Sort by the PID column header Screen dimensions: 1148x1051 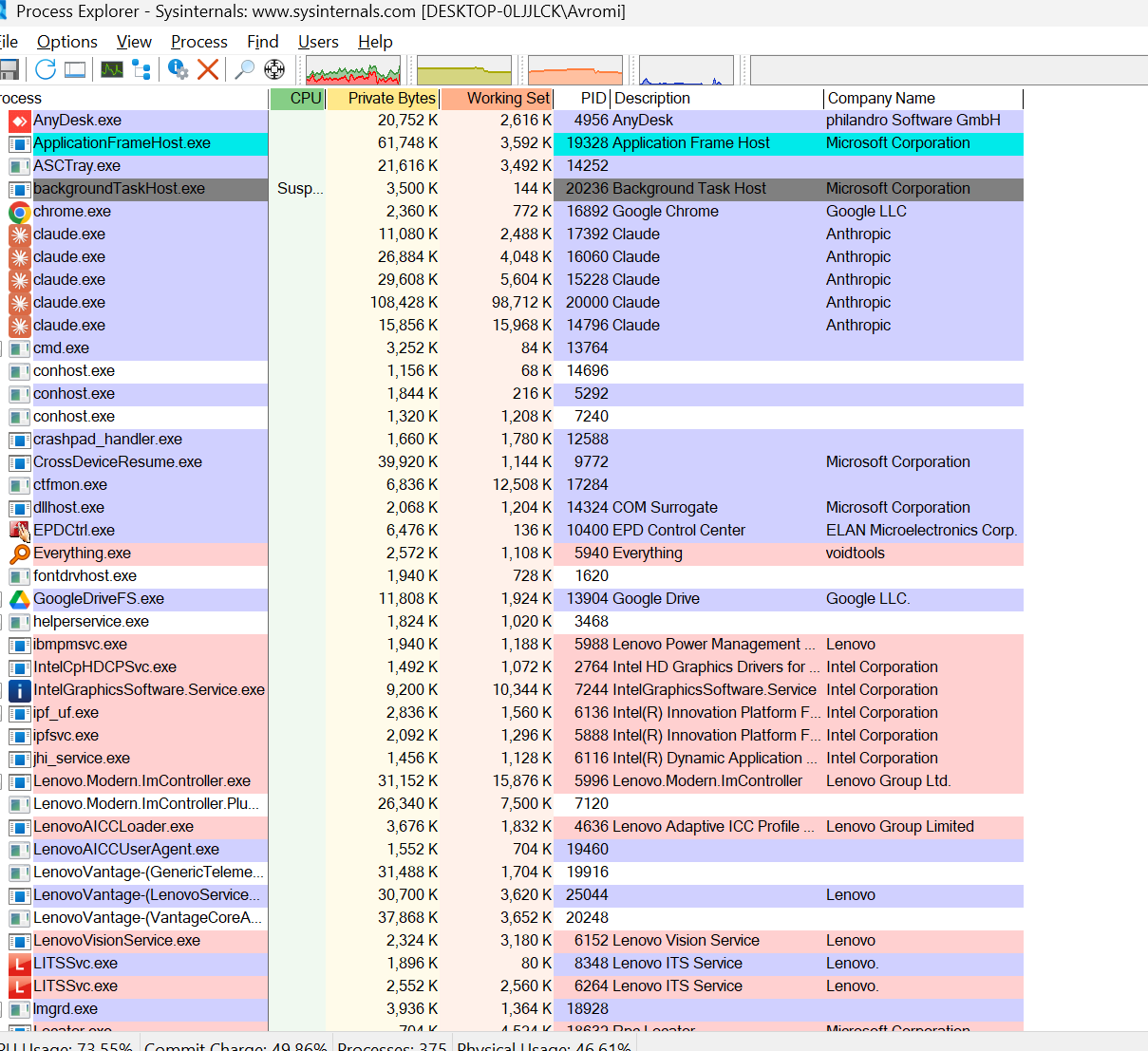tap(591, 98)
